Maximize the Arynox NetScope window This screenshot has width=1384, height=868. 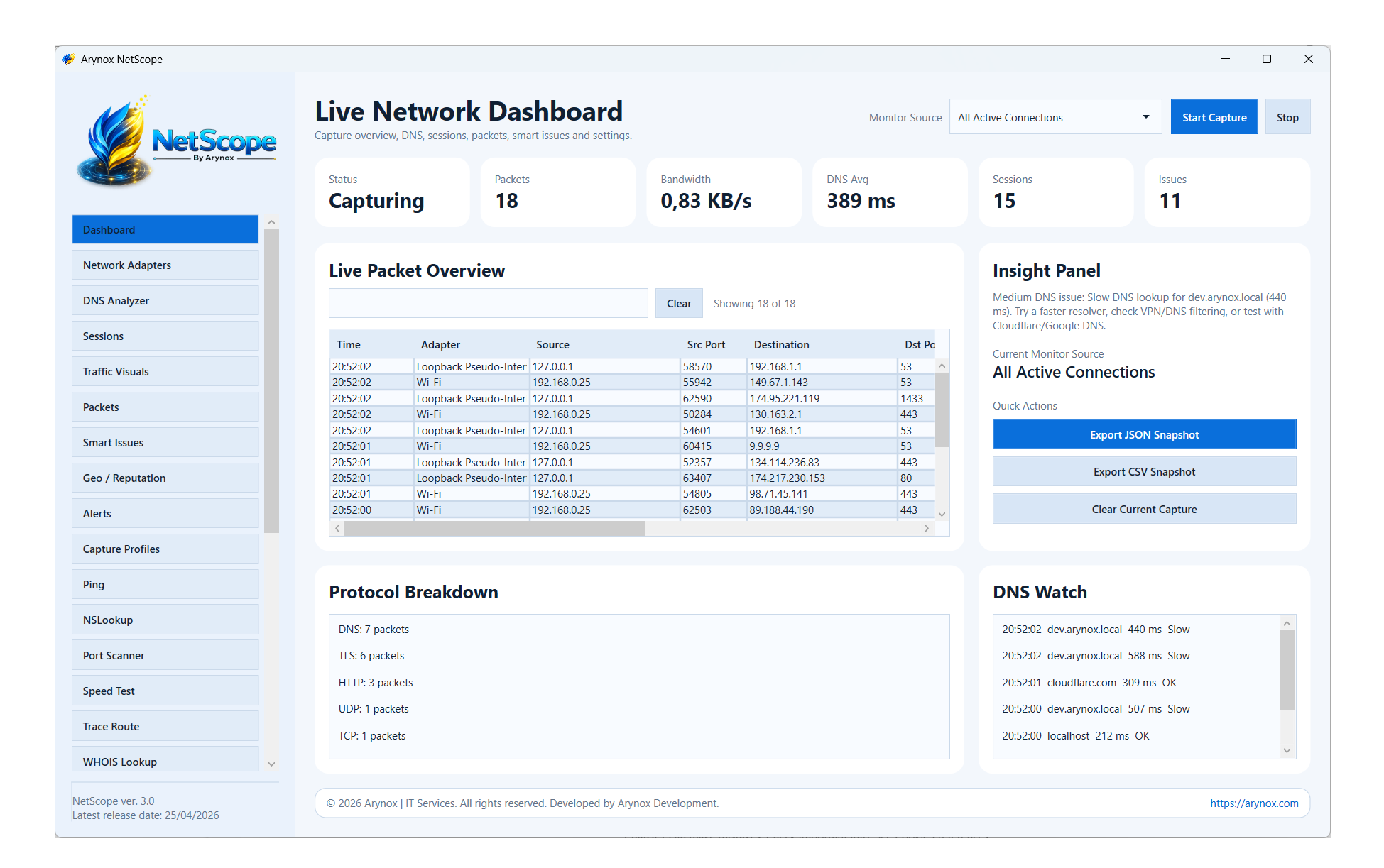click(x=1266, y=59)
